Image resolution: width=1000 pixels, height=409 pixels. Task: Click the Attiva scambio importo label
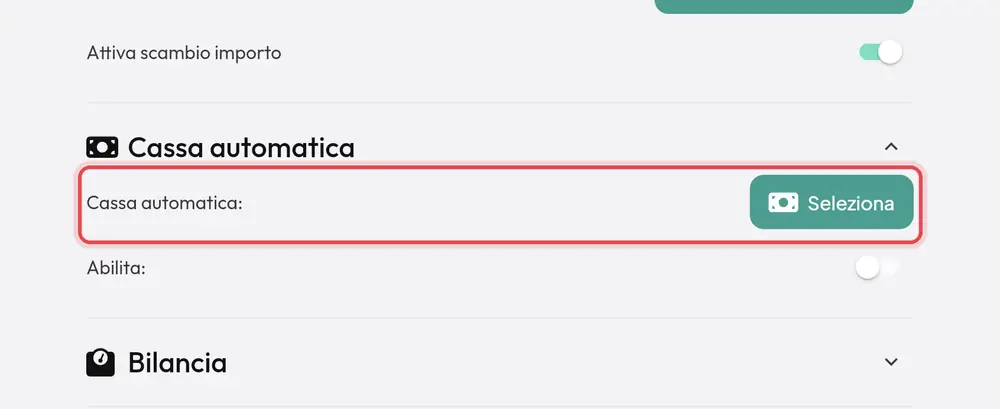click(x=184, y=52)
